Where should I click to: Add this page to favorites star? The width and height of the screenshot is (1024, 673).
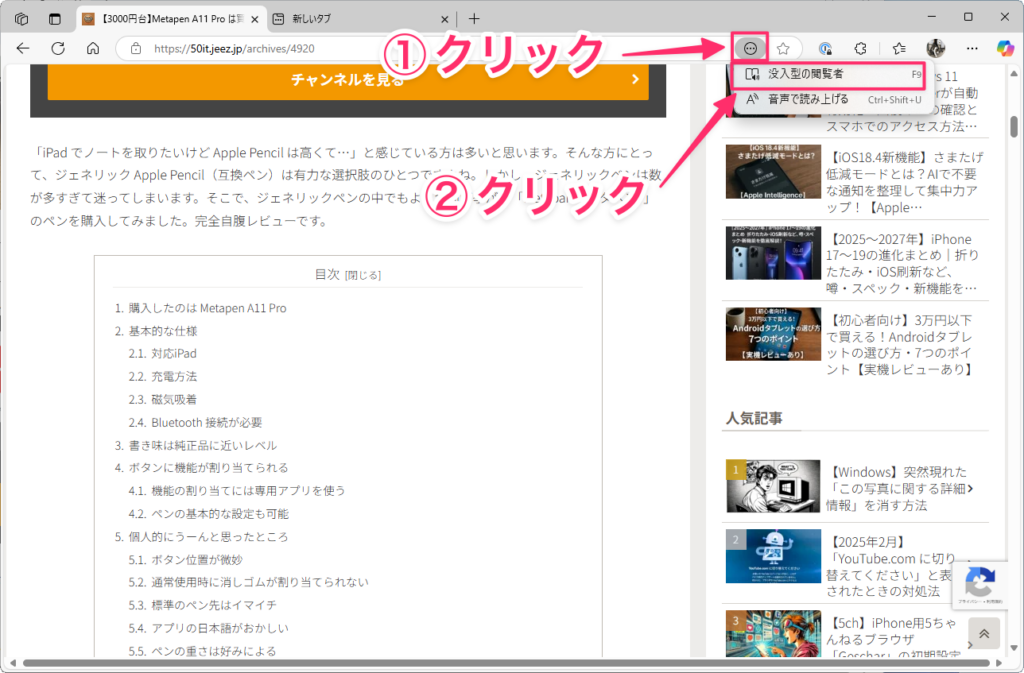point(783,48)
